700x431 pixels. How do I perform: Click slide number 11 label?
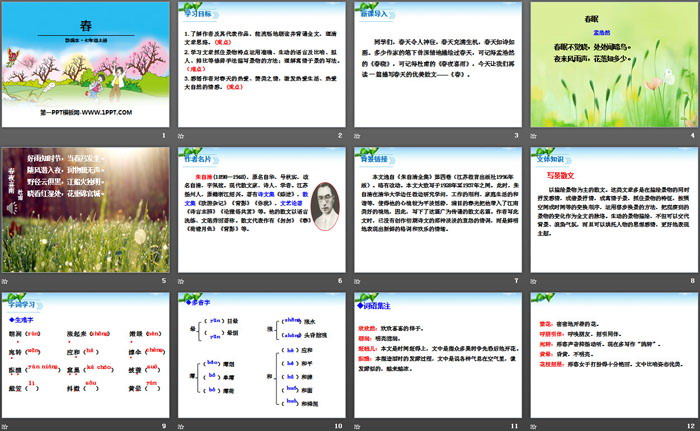click(x=515, y=426)
